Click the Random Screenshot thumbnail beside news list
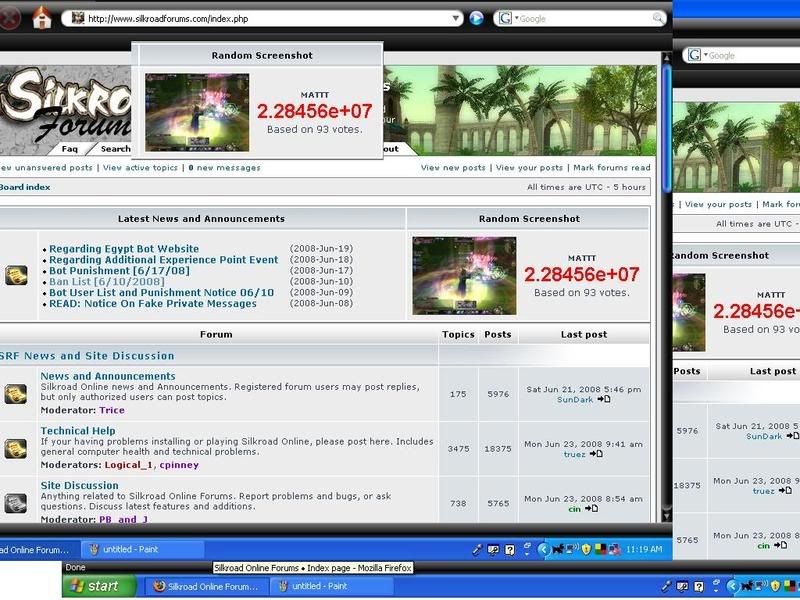Screen dimensions: 800x600 coord(464,276)
